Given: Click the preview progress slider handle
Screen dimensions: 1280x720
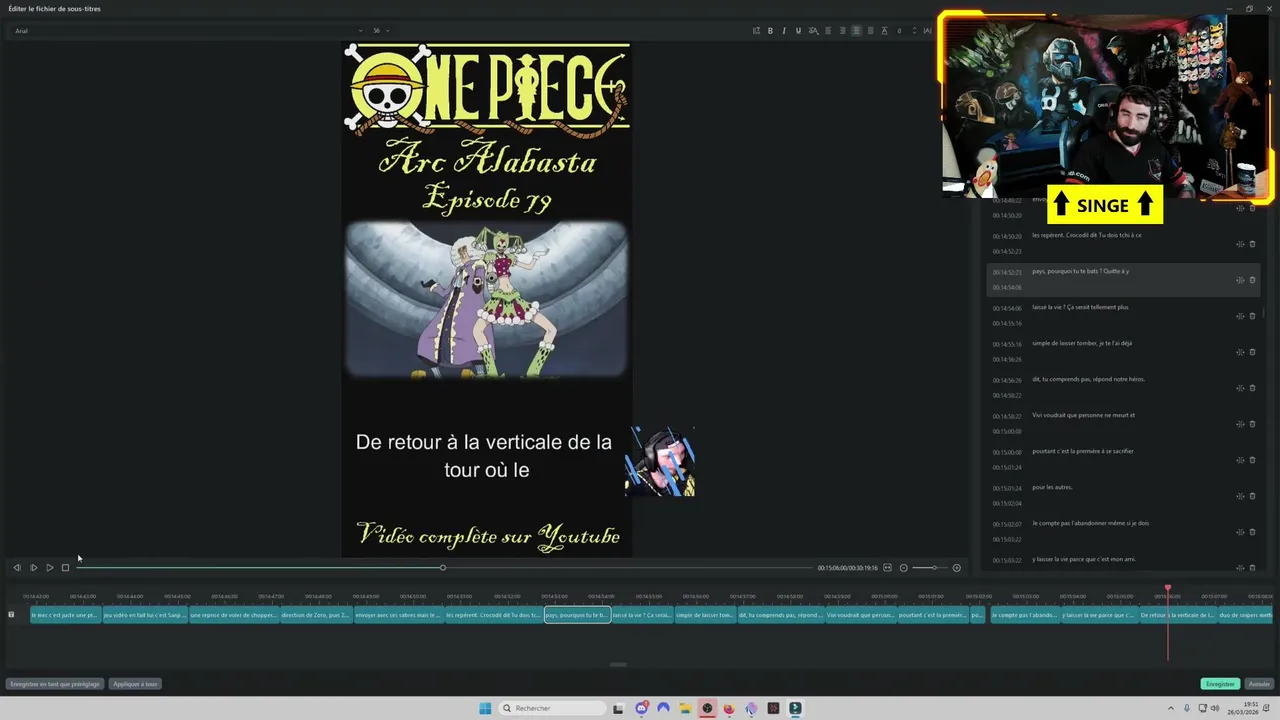Looking at the screenshot, I should coord(443,568).
